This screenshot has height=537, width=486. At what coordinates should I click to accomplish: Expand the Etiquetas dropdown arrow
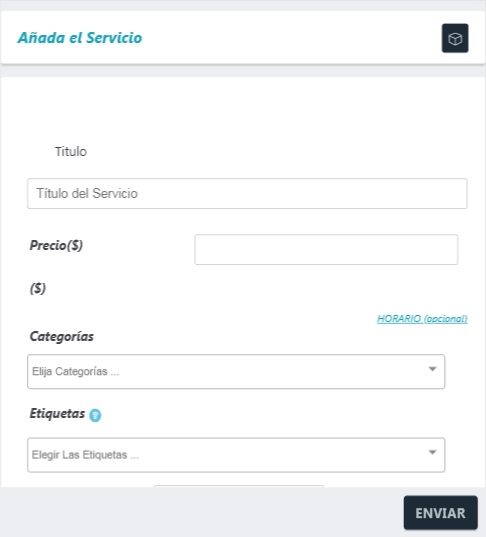(x=432, y=452)
